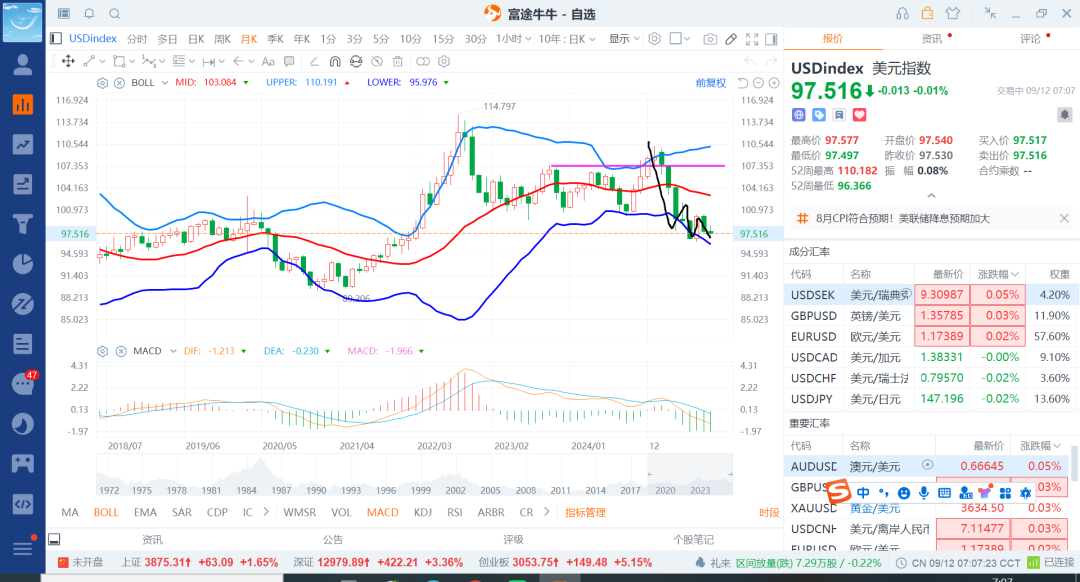The image size is (1080, 582).
Task: Select the magnet snap tool
Action: [335, 61]
